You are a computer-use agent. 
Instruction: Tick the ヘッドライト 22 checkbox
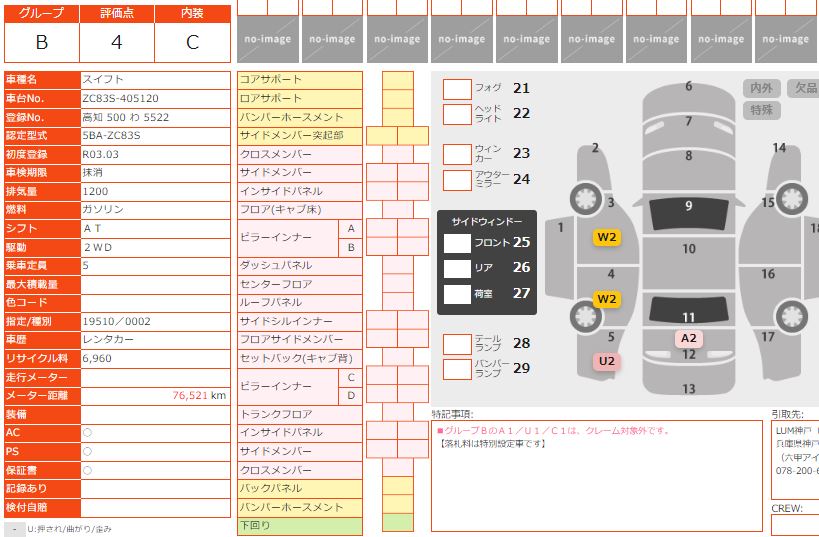tap(457, 114)
